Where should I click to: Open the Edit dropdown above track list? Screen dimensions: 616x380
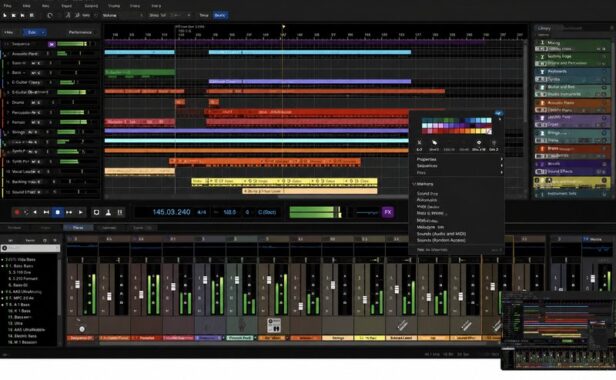(x=35, y=32)
